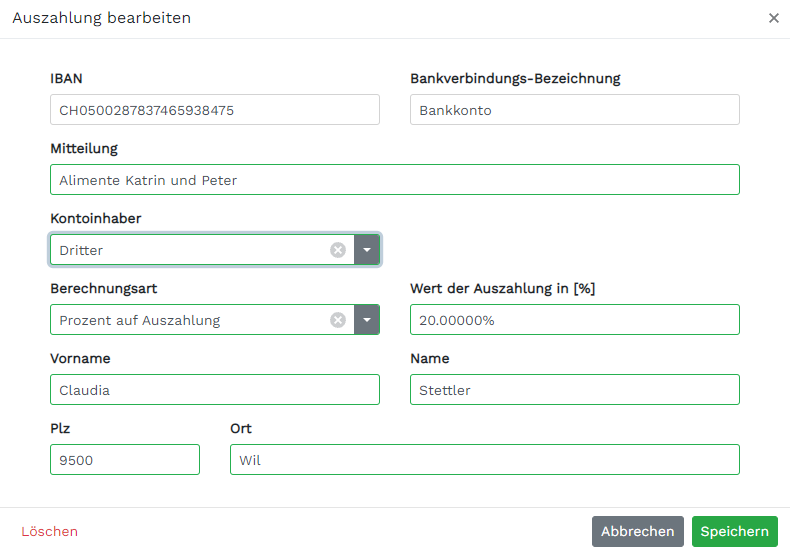Delete the payout using Löschen link
Image resolution: width=790 pixels, height=551 pixels.
coord(49,531)
